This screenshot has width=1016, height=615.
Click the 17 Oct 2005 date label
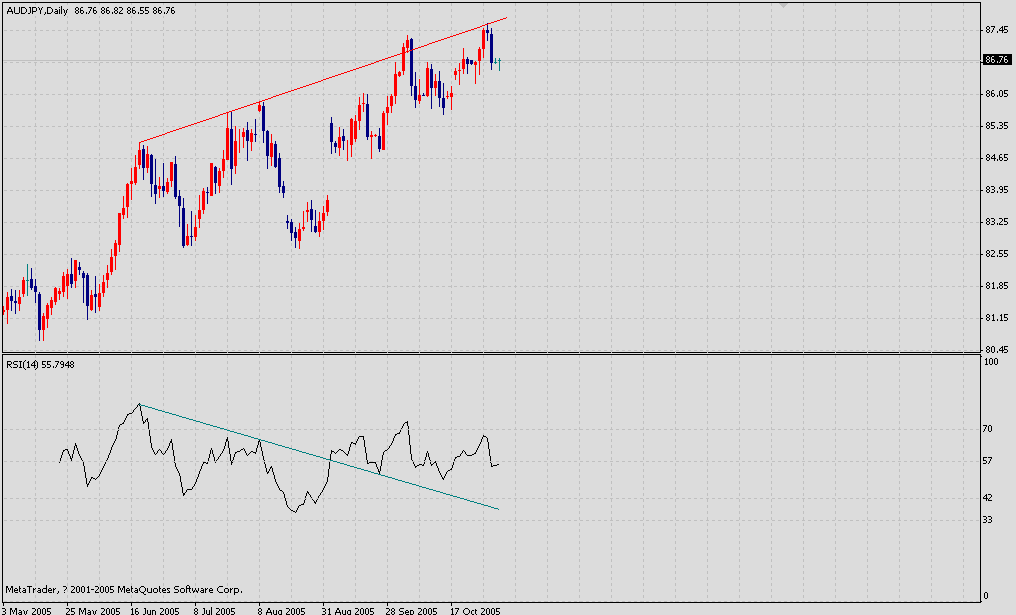click(476, 610)
